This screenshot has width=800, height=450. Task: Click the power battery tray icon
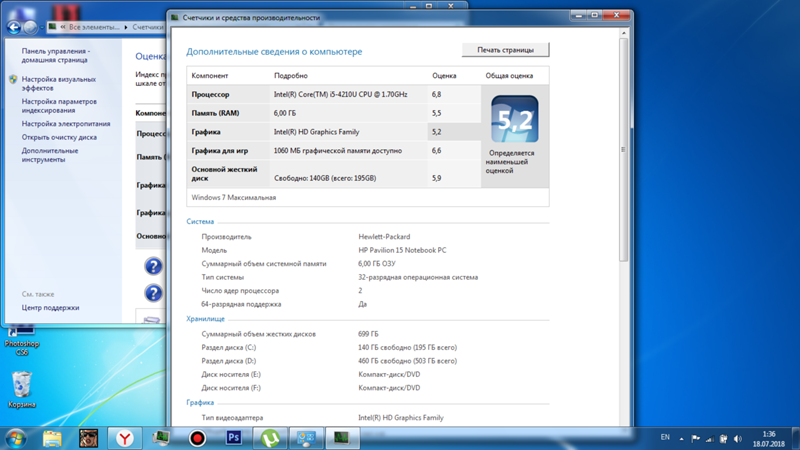click(x=723, y=438)
